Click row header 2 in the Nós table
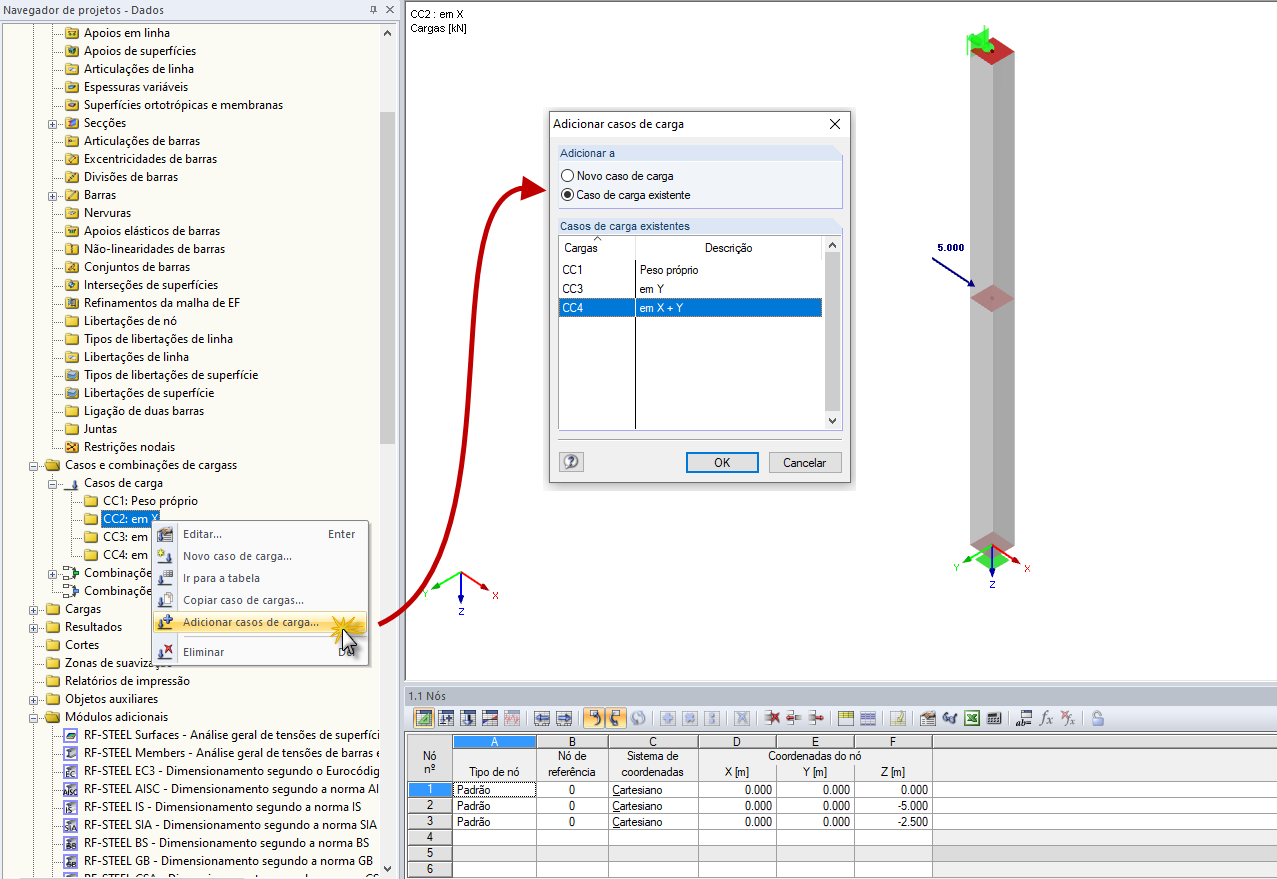The height and width of the screenshot is (879, 1277). (x=430, y=805)
